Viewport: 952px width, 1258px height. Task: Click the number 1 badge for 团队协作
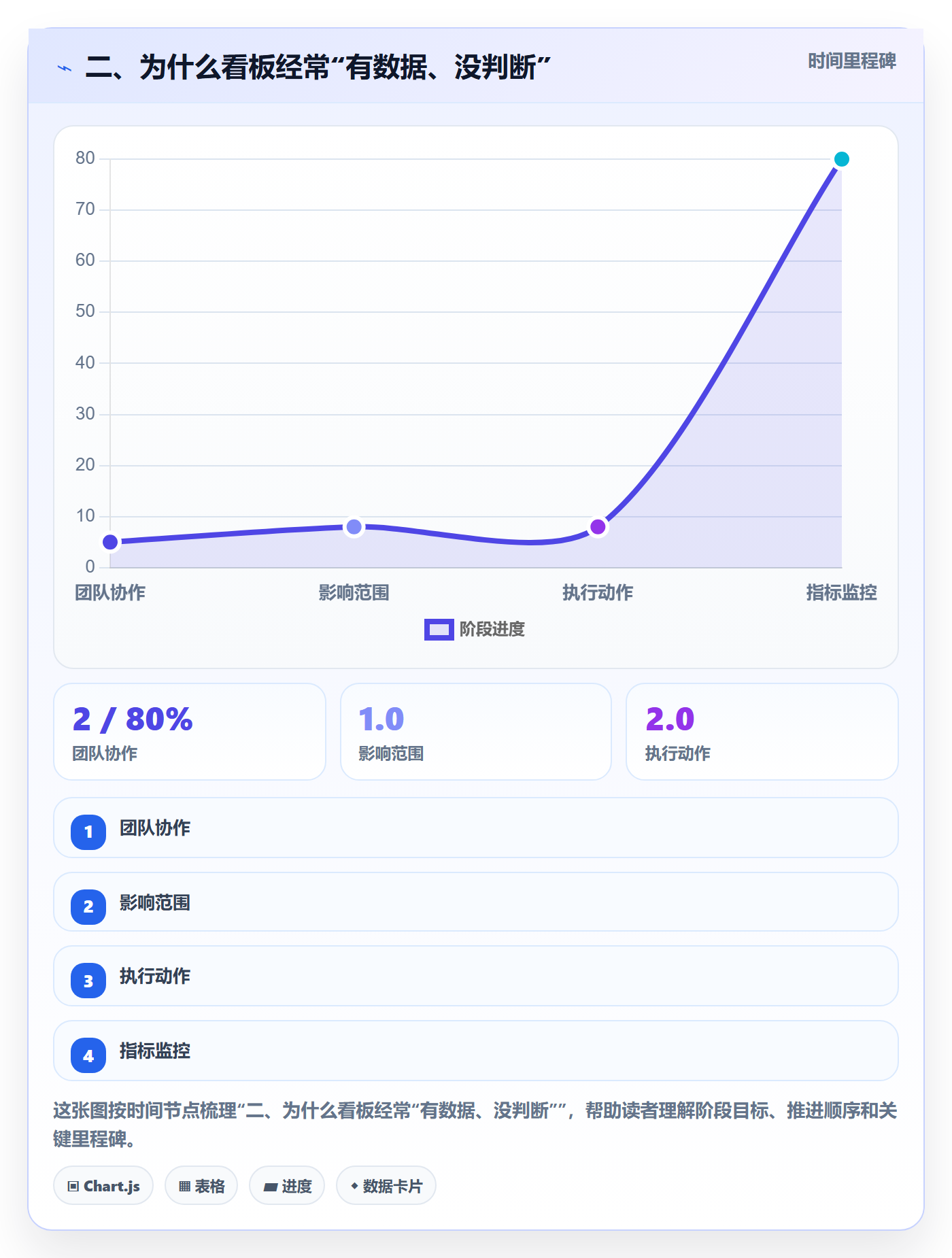click(88, 832)
